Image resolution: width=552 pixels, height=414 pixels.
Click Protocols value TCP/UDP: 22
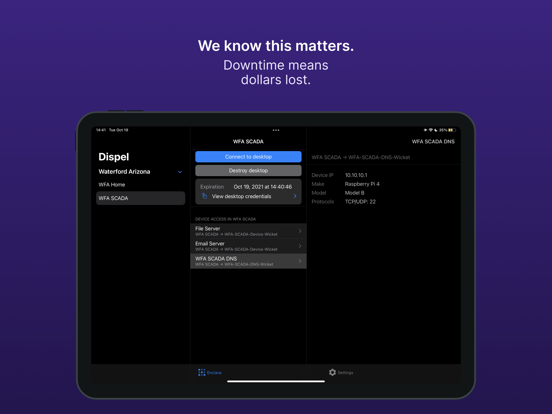click(x=360, y=201)
